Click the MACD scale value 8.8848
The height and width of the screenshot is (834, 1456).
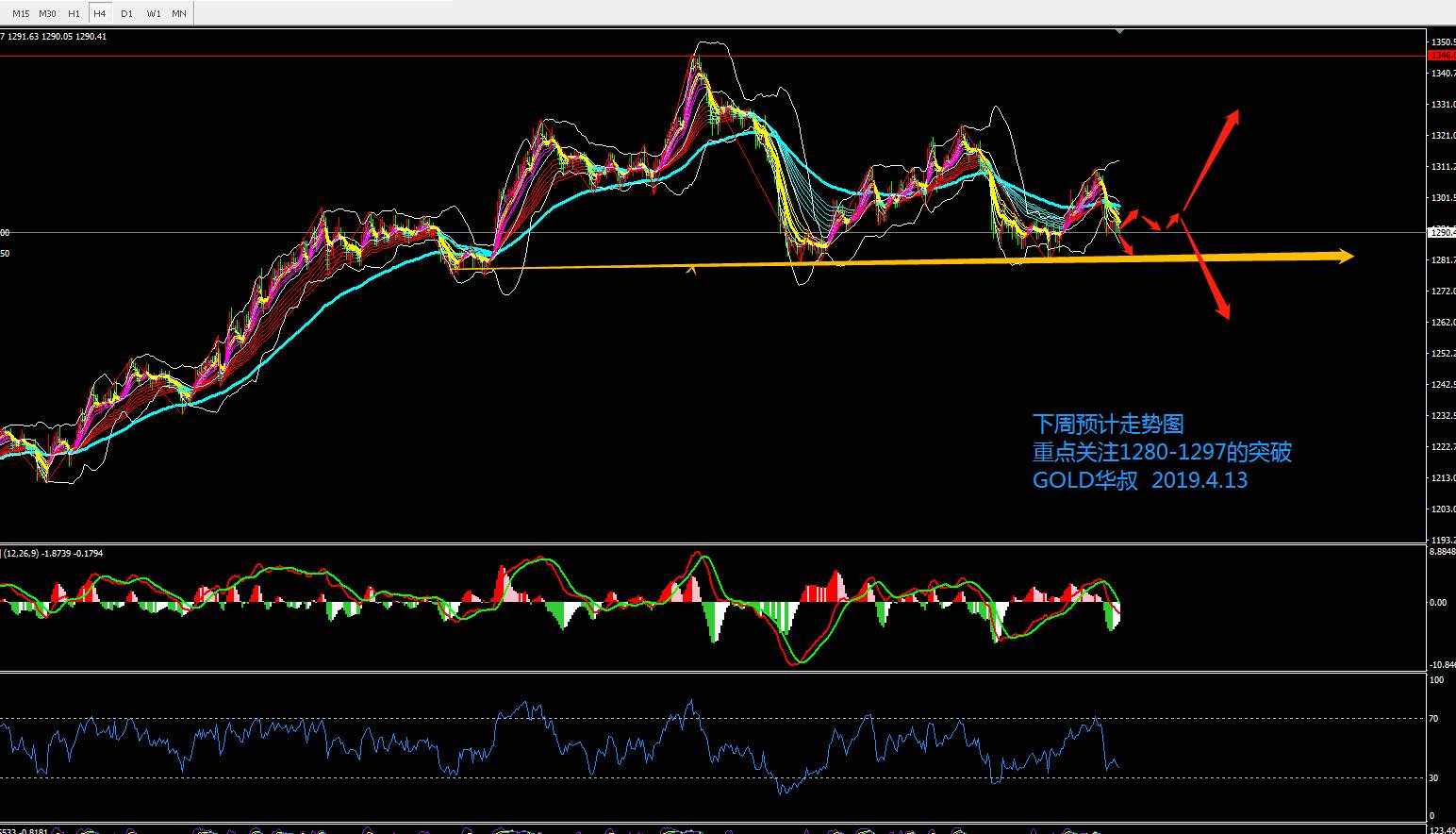point(1443,552)
